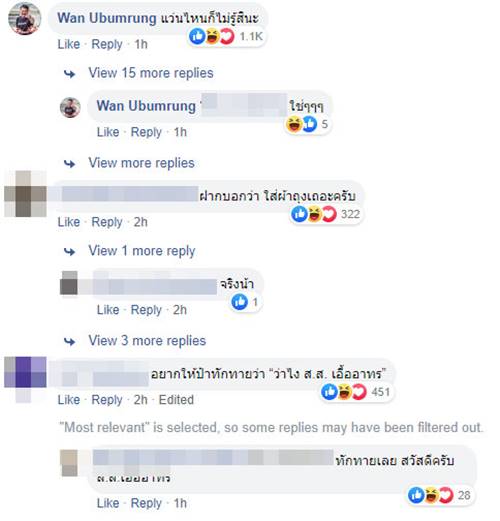Reply to the top Wan Ubumrung comment

pos(107,44)
